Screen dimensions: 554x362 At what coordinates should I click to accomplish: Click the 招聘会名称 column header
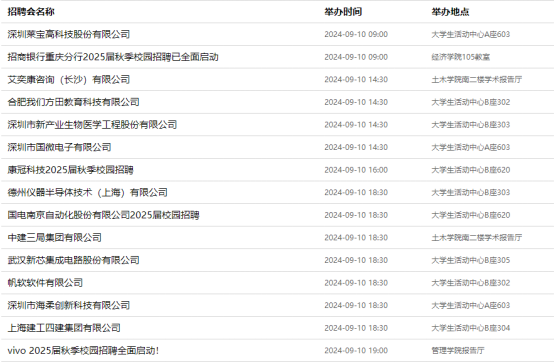[31, 12]
